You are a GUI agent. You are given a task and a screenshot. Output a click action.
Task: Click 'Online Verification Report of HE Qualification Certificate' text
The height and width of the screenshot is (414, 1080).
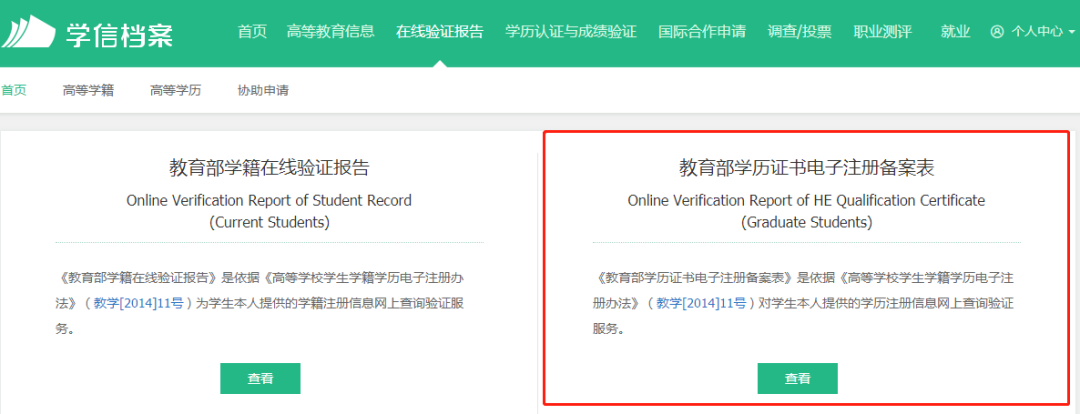pyautogui.click(x=807, y=200)
